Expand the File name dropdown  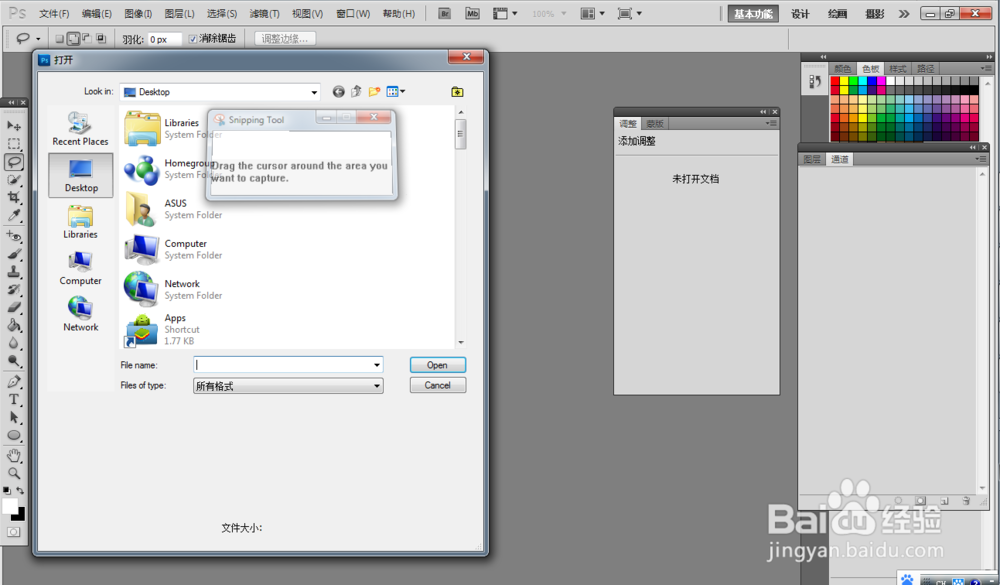377,365
